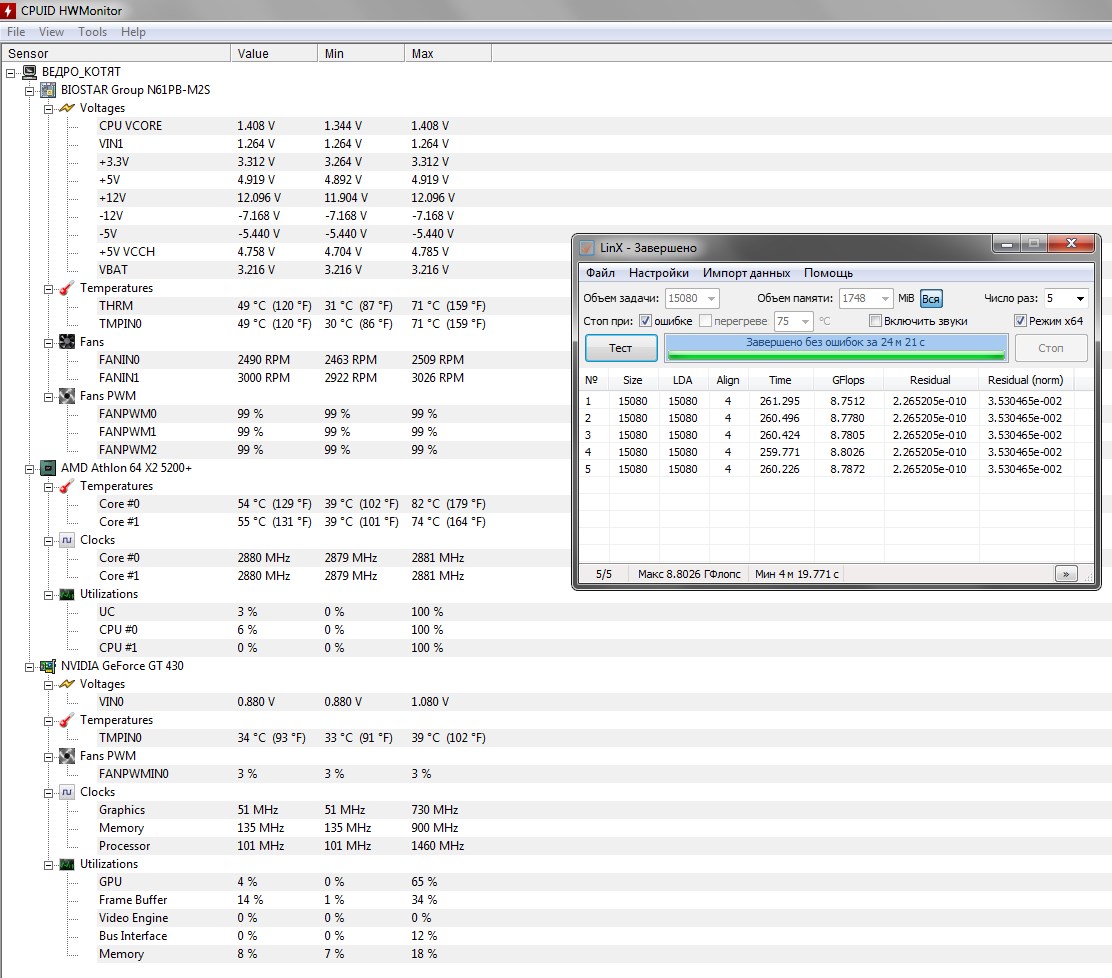Toggle the 'Режим x64' checkbox
The height and width of the screenshot is (978, 1112).
tap(1020, 321)
